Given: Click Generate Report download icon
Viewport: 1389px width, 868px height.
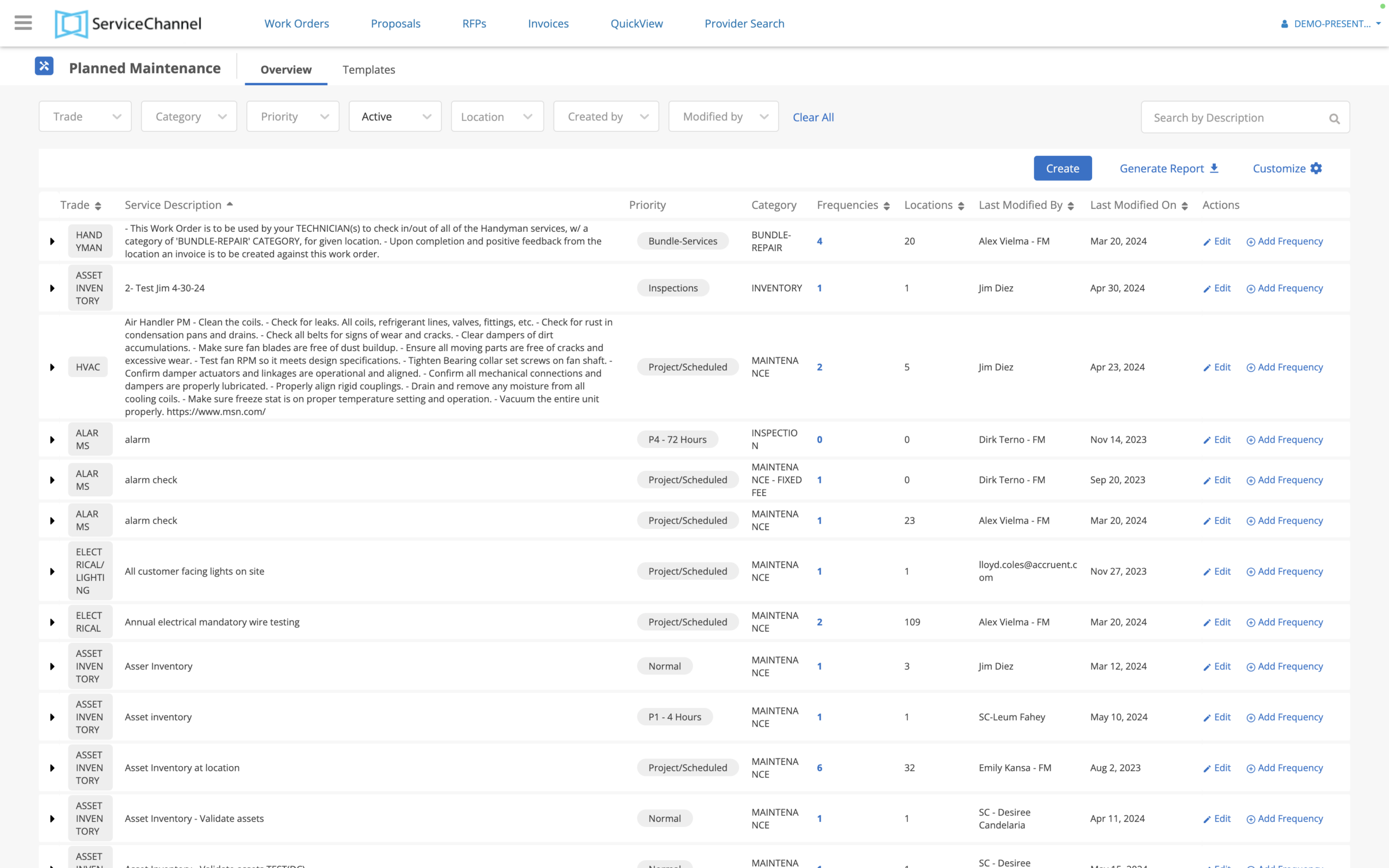Looking at the screenshot, I should coord(1214,168).
